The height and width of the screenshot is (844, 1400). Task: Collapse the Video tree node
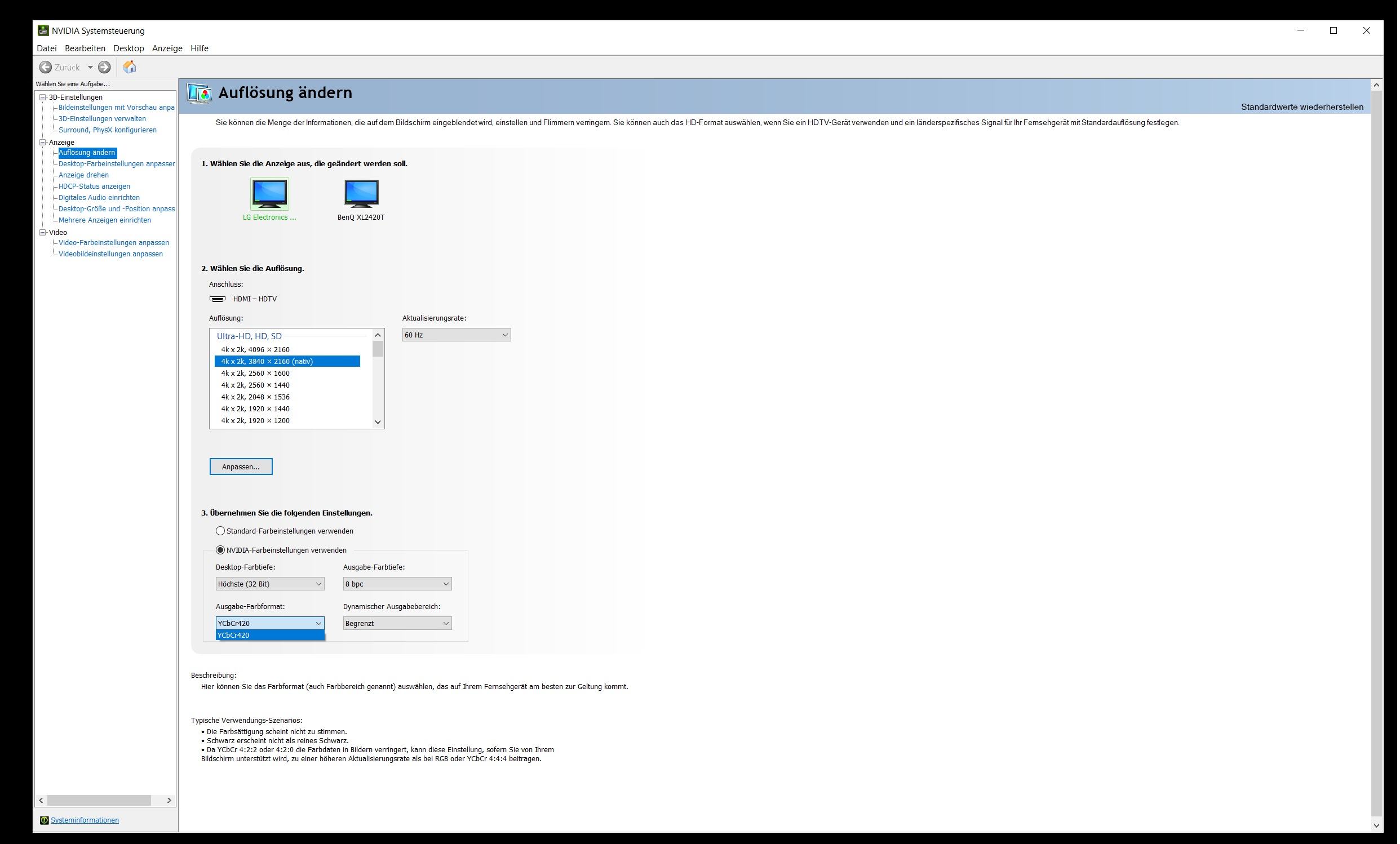tap(43, 232)
